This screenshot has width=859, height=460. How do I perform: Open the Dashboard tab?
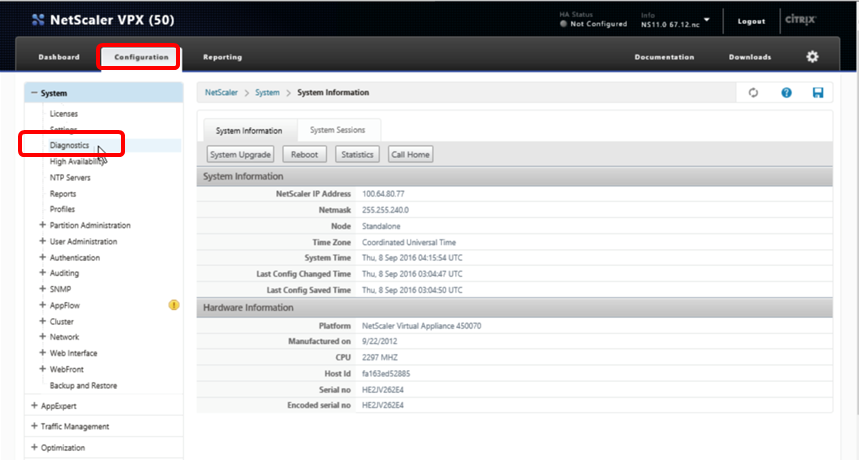tap(59, 57)
